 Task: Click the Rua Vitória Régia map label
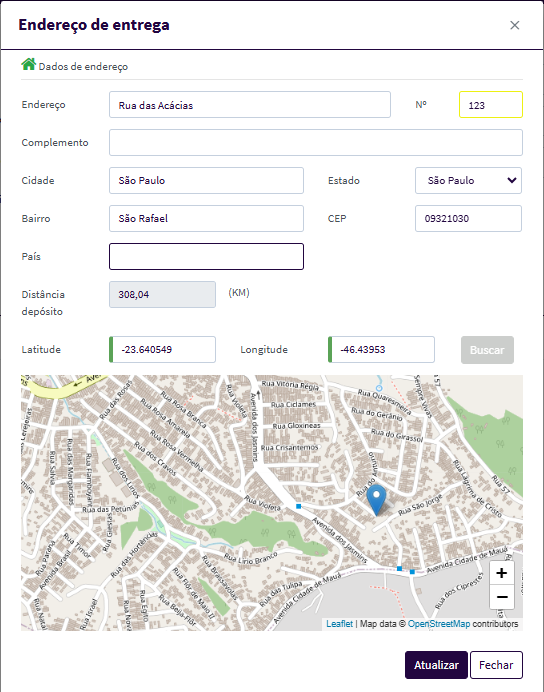(290, 385)
